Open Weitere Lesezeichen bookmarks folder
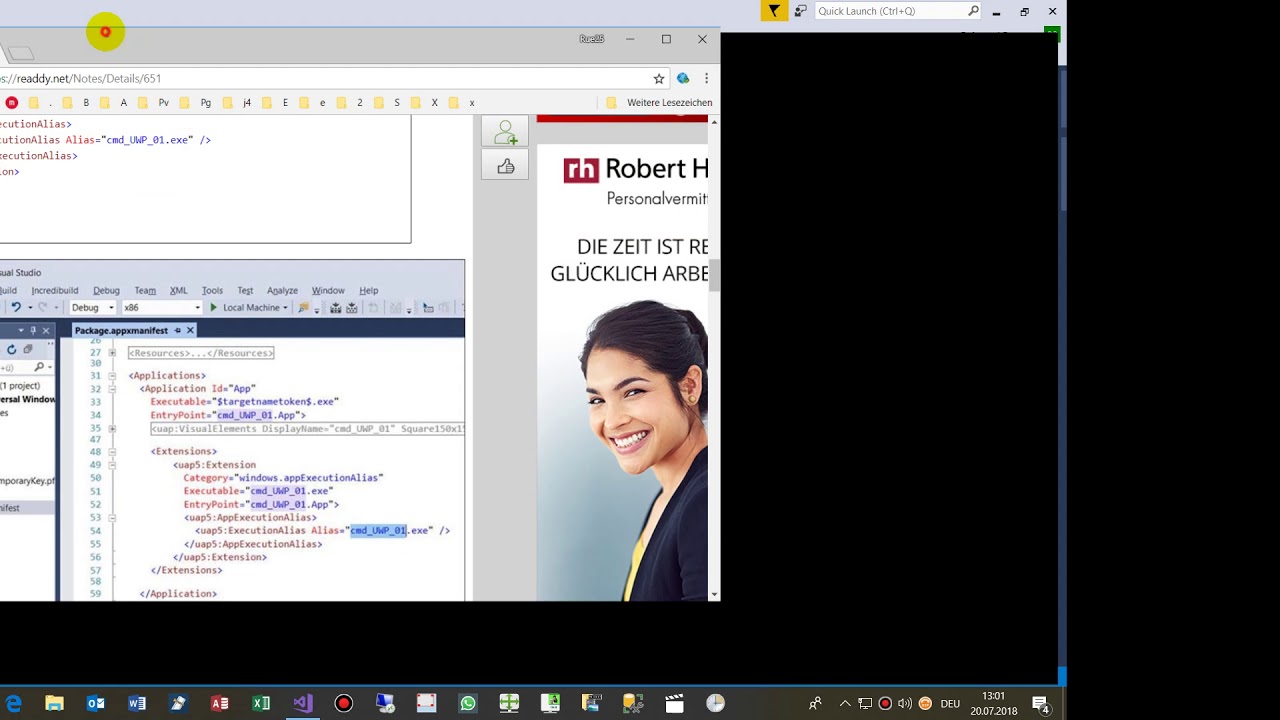 [660, 102]
